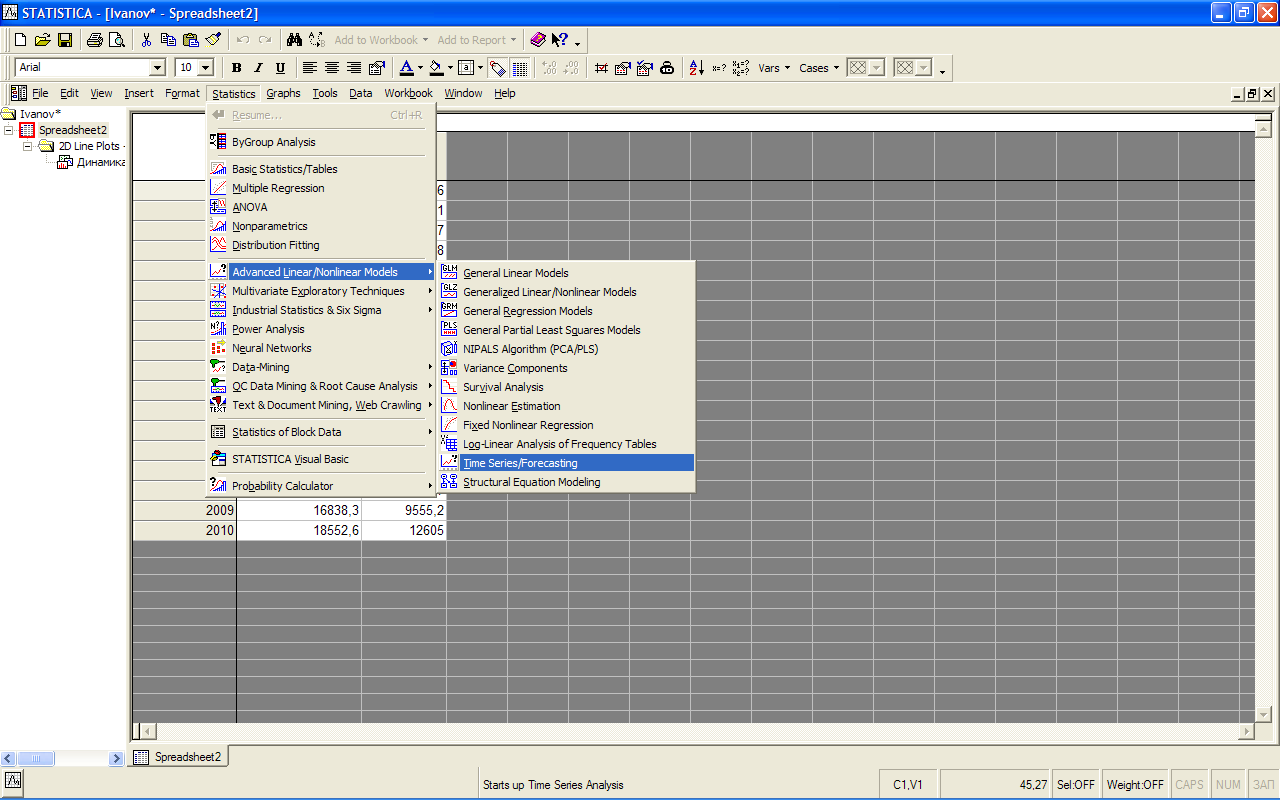
Task: Click the Print icon
Action: pos(95,40)
